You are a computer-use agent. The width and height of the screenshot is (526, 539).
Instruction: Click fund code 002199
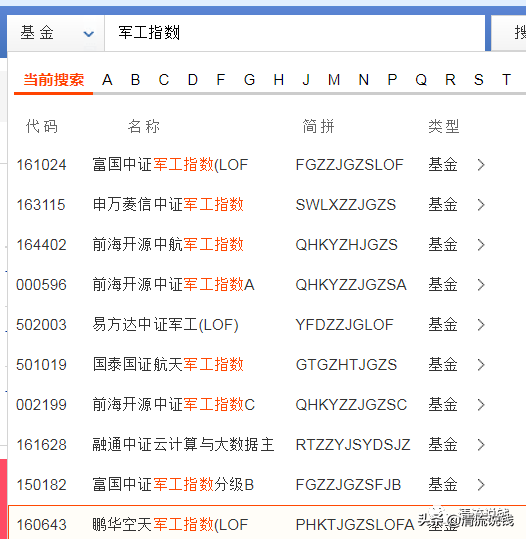(41, 405)
